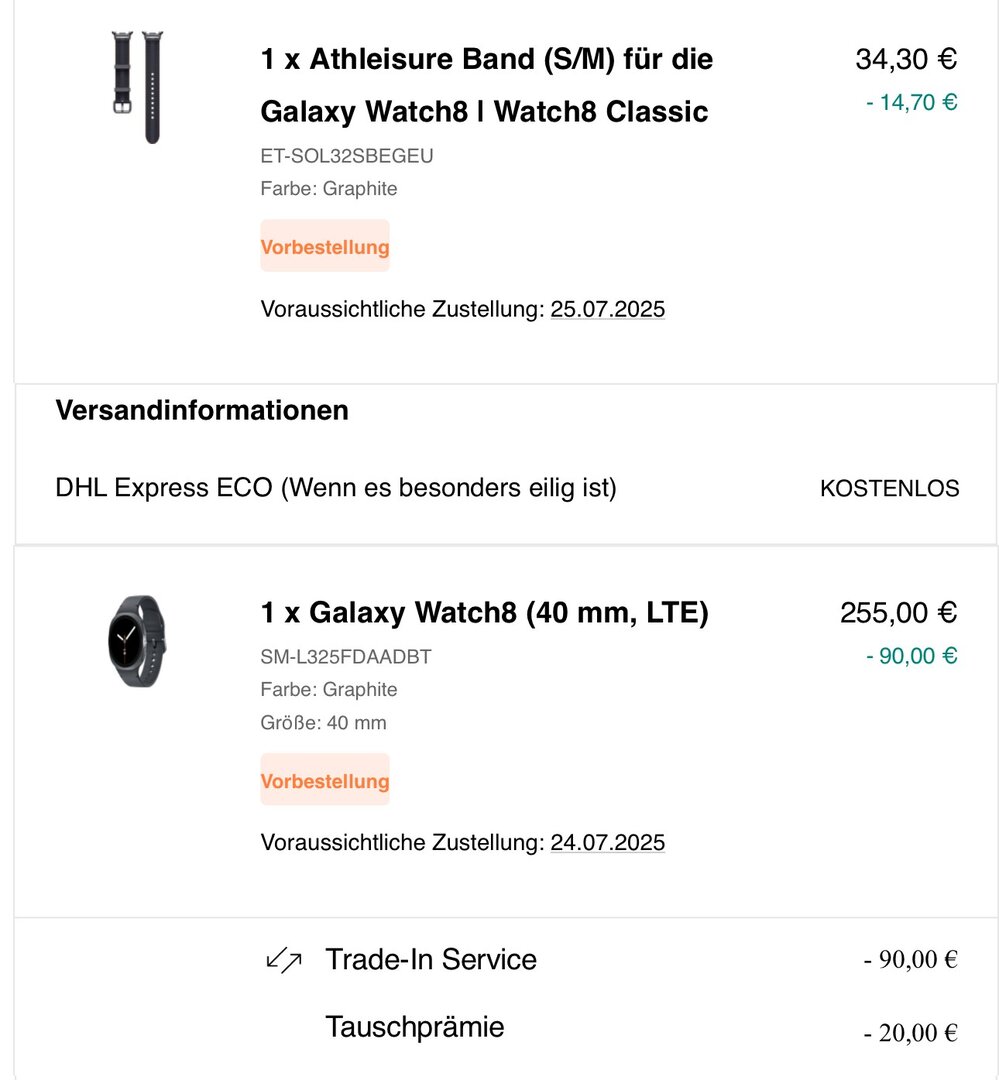Open the Galaxy Watch8 (40 mm, LTE) title
Image resolution: width=999 pixels, height=1080 pixels.
(x=484, y=612)
